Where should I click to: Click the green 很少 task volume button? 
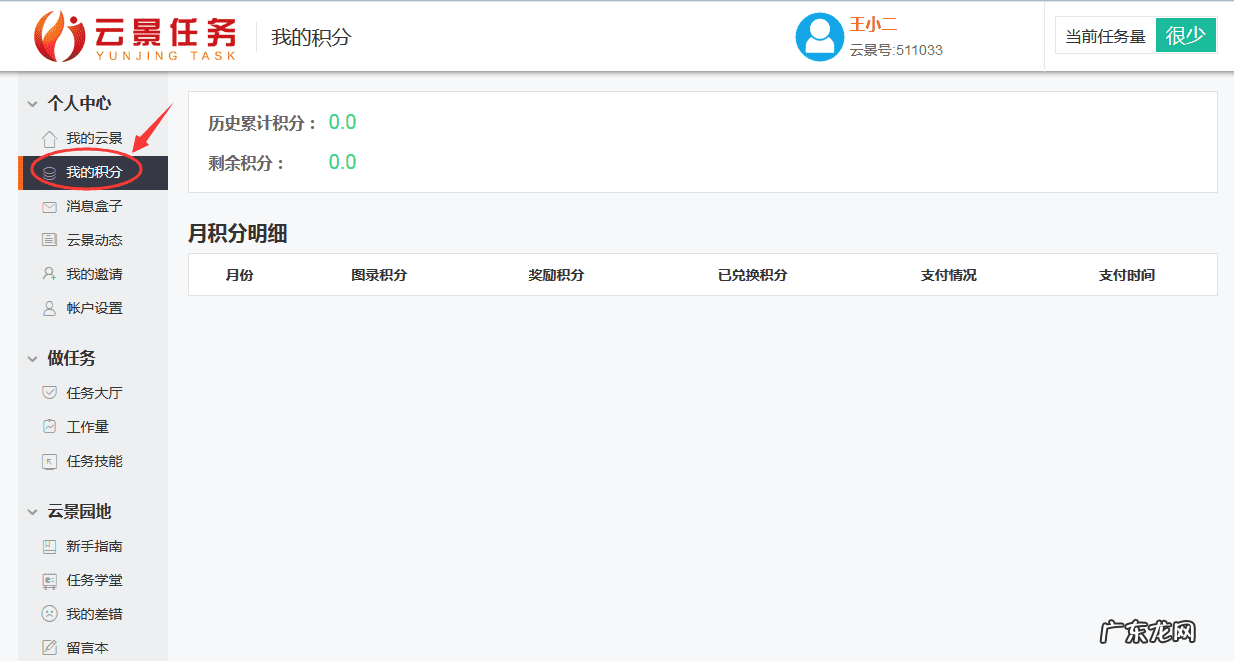pyautogui.click(x=1185, y=36)
